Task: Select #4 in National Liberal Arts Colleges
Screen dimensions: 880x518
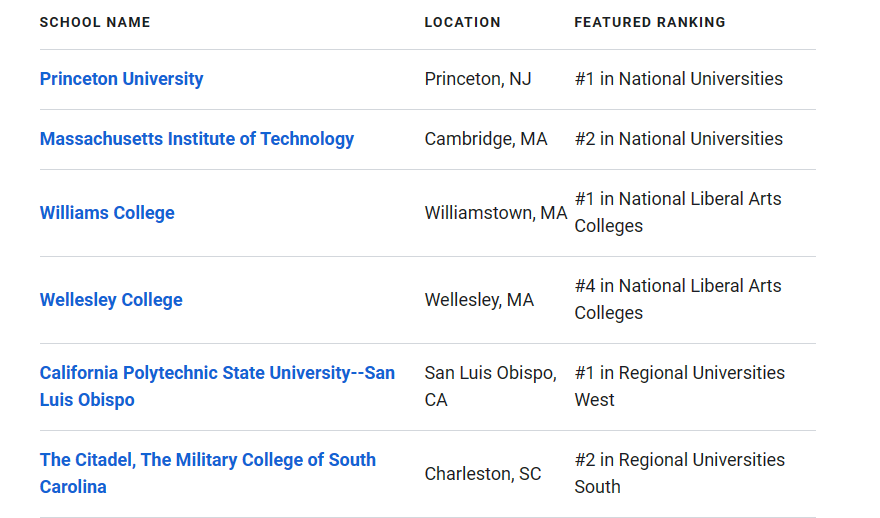Action: pyautogui.click(x=678, y=299)
